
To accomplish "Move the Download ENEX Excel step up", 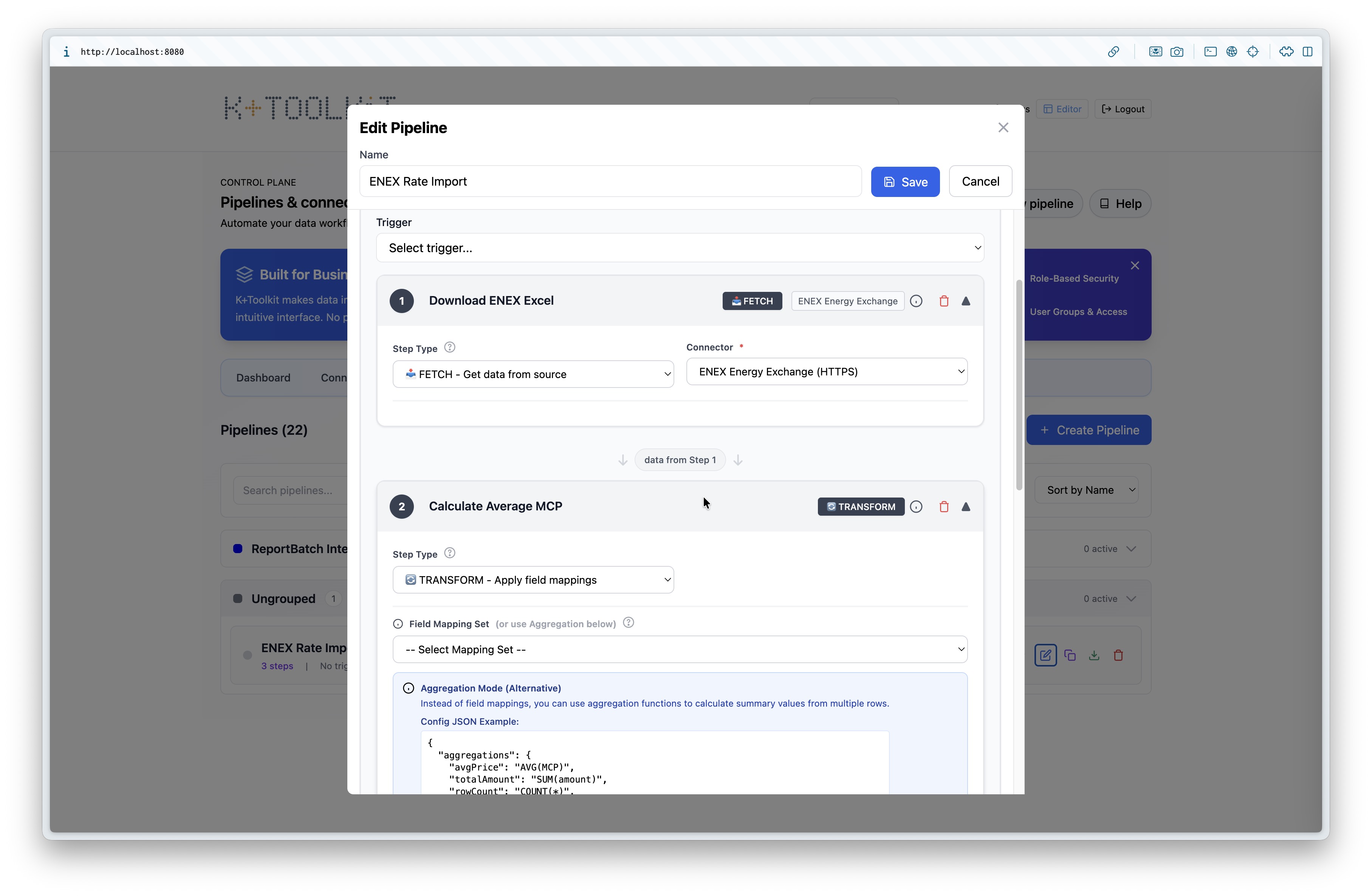I will (966, 301).
